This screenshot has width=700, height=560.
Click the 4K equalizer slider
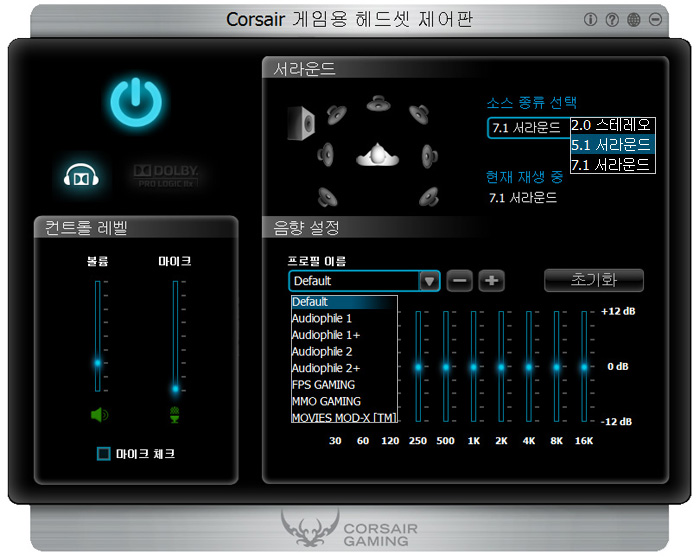pos(529,368)
